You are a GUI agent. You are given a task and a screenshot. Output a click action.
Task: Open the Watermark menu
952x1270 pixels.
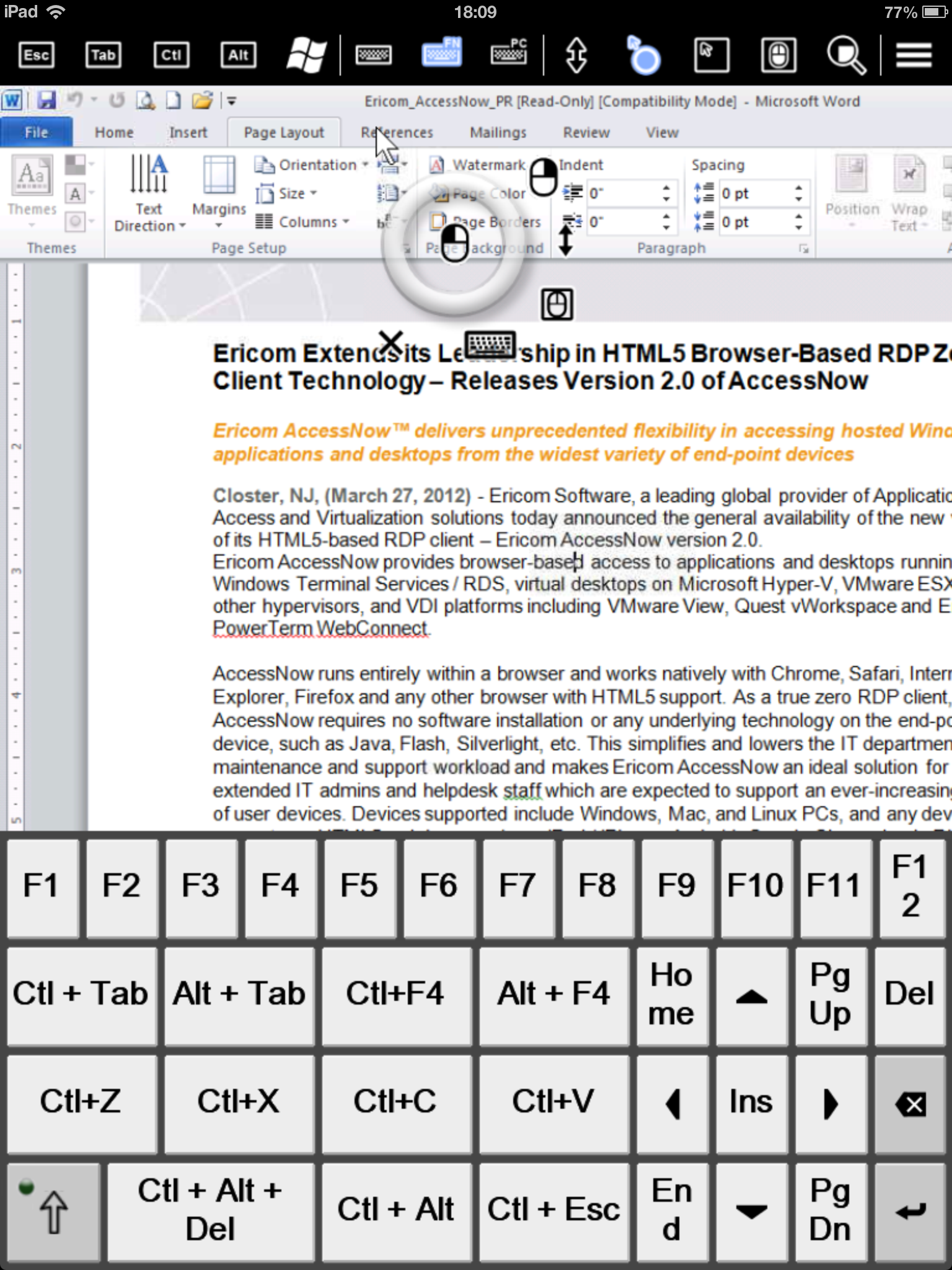point(478,165)
